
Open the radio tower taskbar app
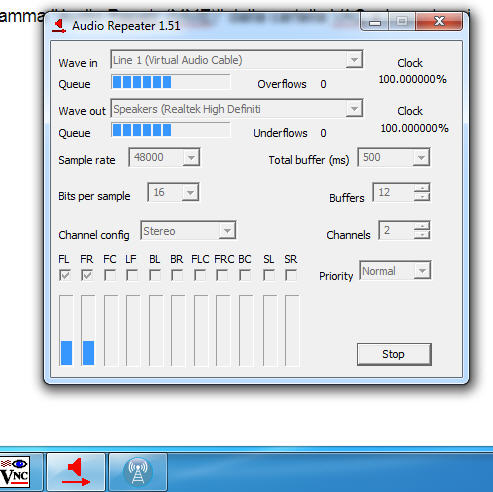point(138,472)
